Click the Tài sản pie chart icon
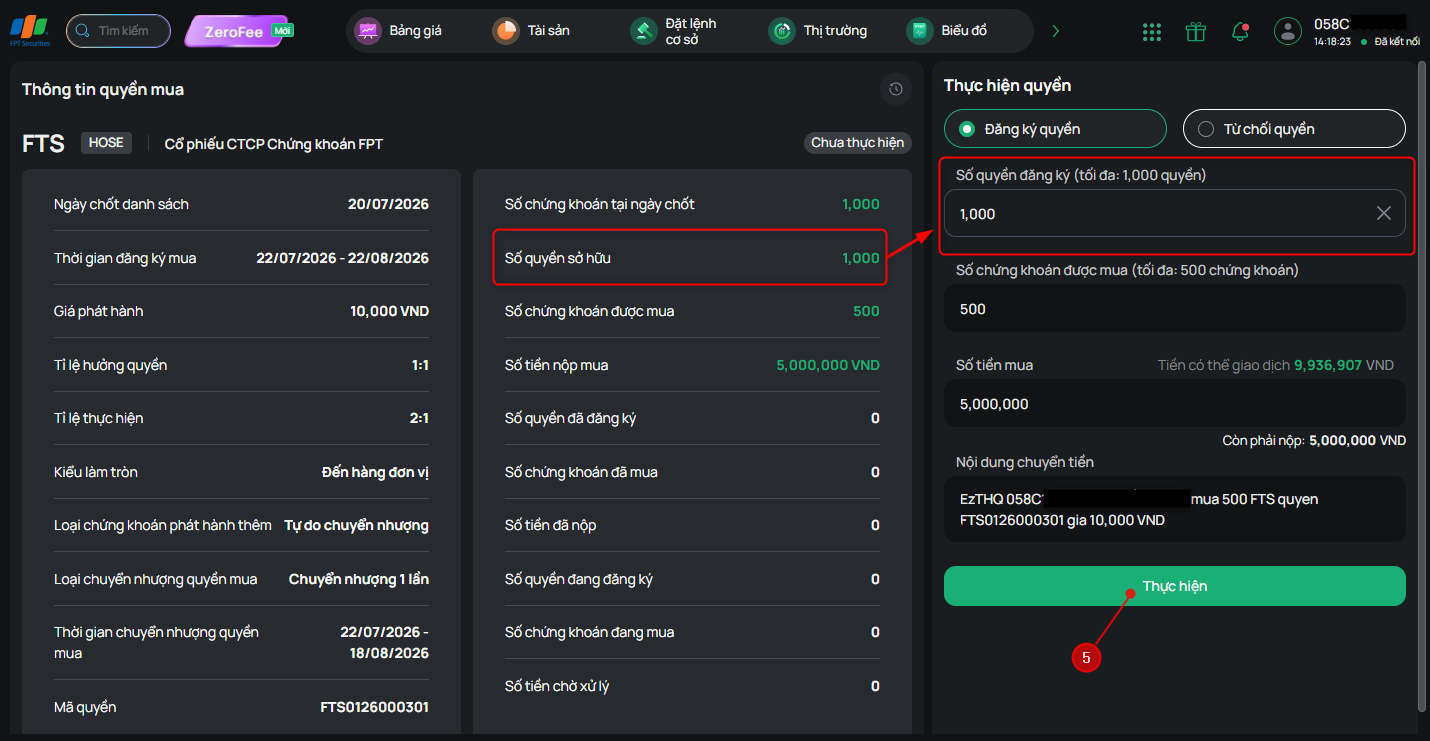 click(x=506, y=31)
